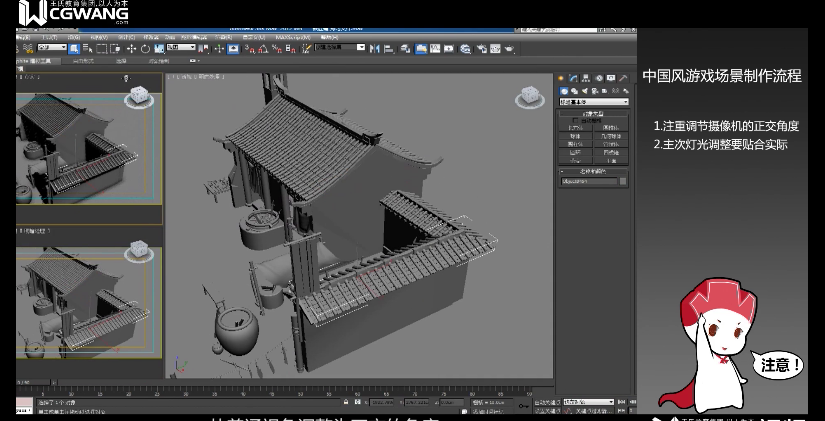Select the Move tool in the main toolbar
The height and width of the screenshot is (421, 825).
click(131, 48)
